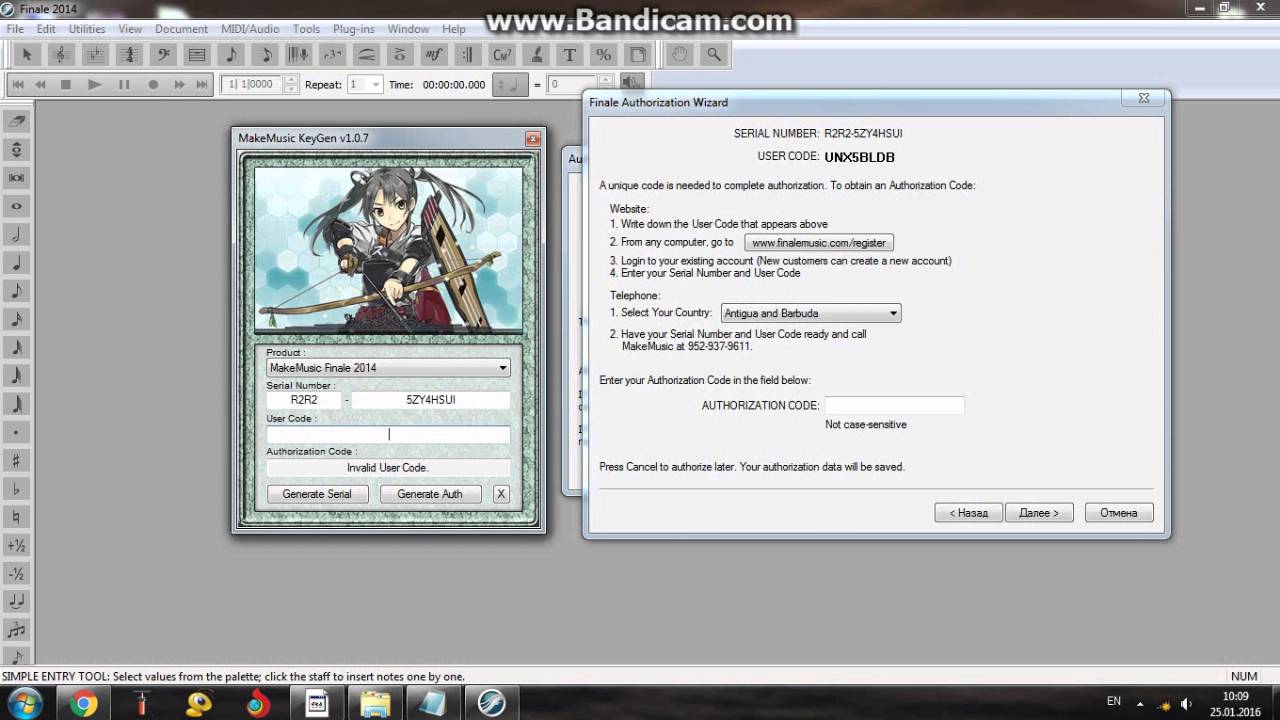This screenshot has width=1280, height=720.
Task: Click the Generate Auth button
Action: coord(430,494)
